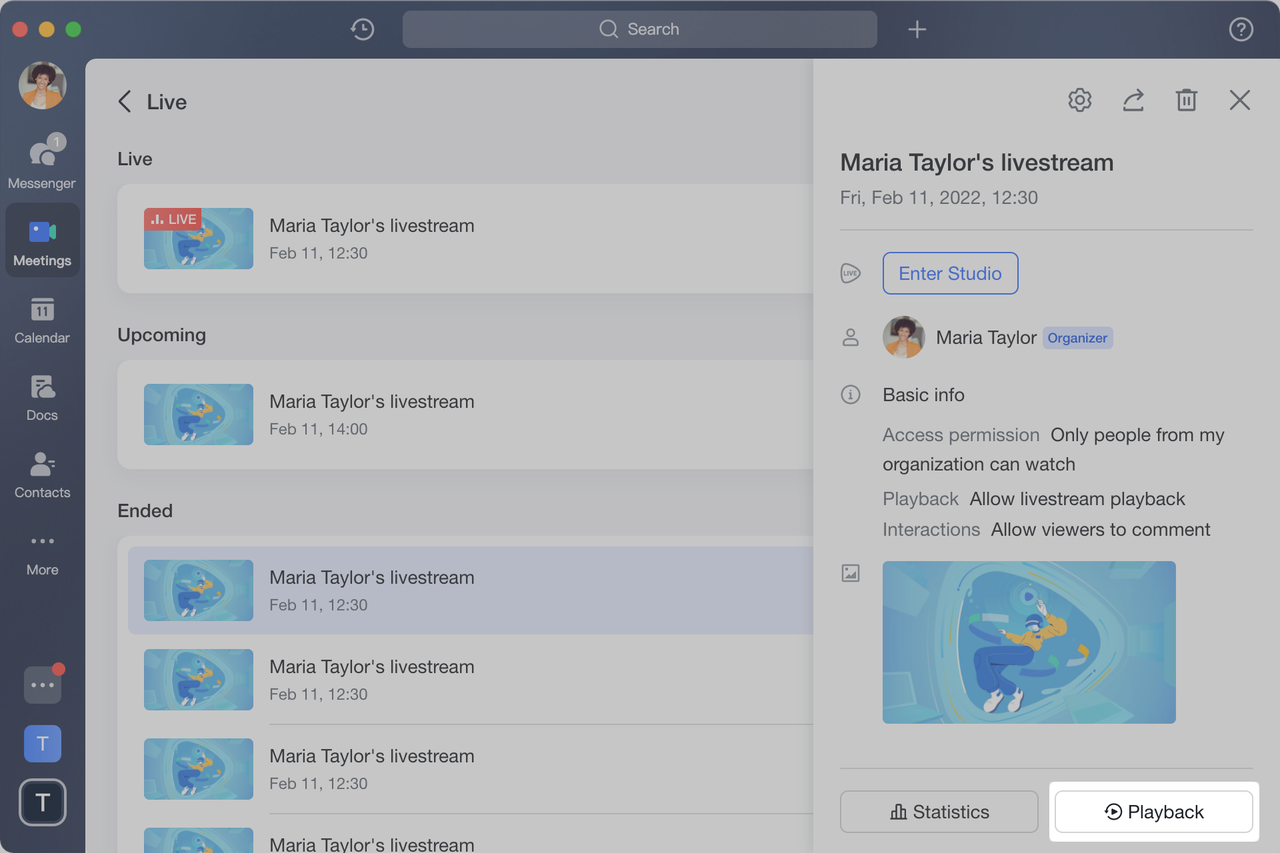Screen dimensions: 1280x853
Task: Open livestream settings gear icon
Action: [1079, 100]
